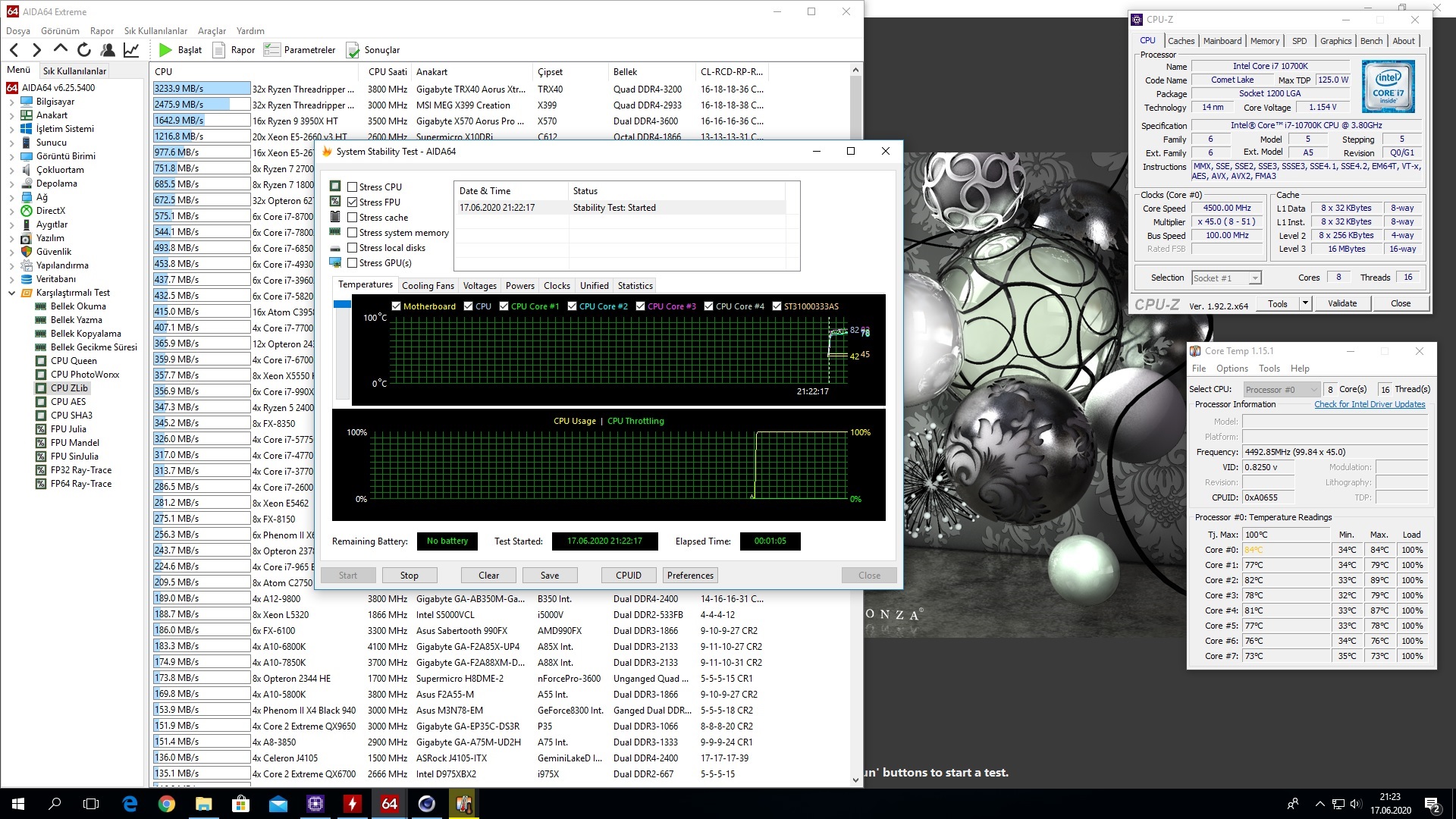
Task: Collapse Karşılaştırmalı Test tree node
Action: coord(12,293)
